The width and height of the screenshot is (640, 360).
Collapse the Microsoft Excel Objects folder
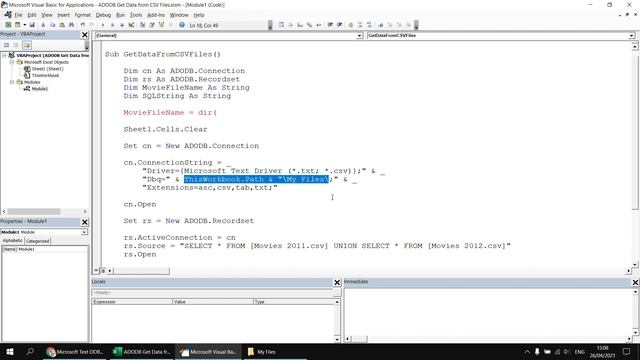click(12, 62)
